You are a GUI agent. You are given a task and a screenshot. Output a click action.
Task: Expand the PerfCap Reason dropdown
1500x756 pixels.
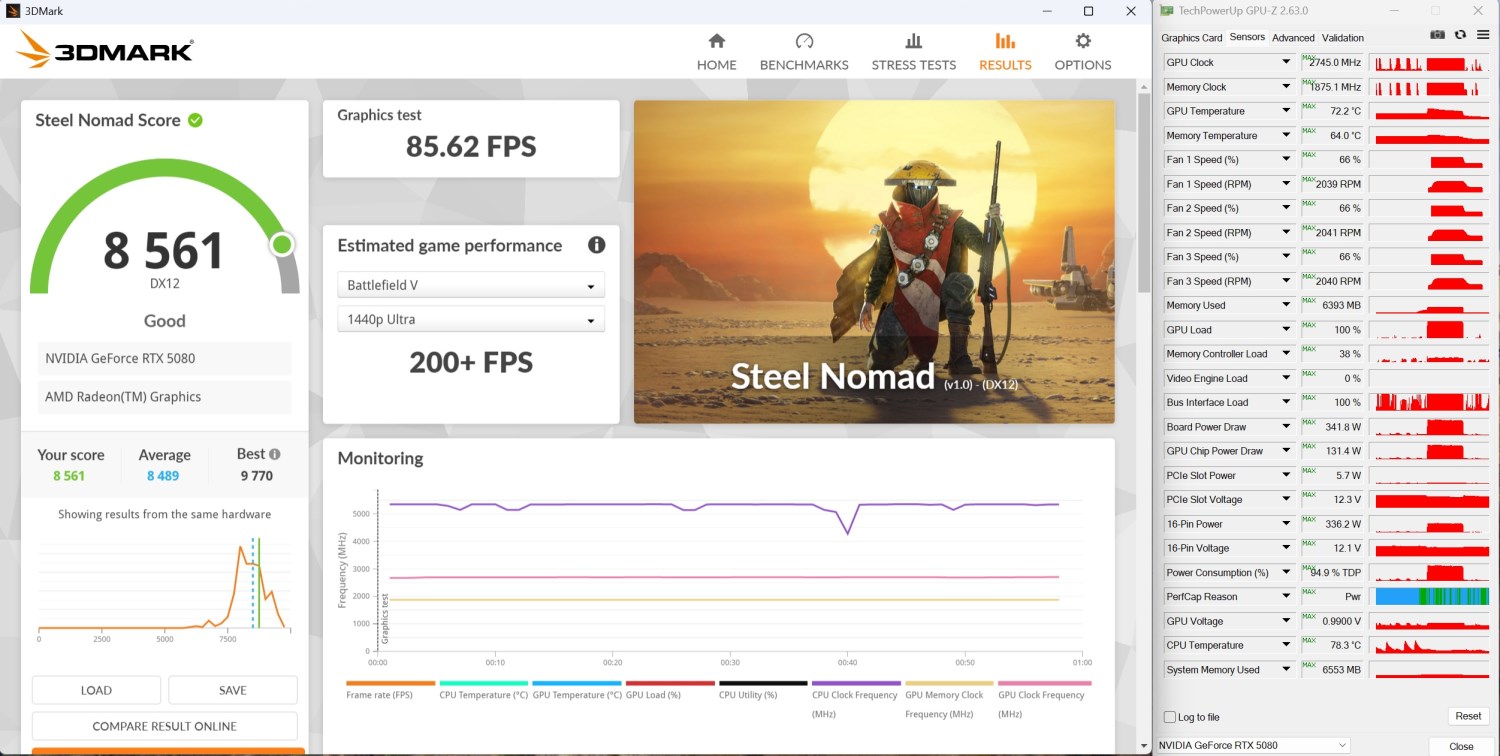(x=1286, y=597)
